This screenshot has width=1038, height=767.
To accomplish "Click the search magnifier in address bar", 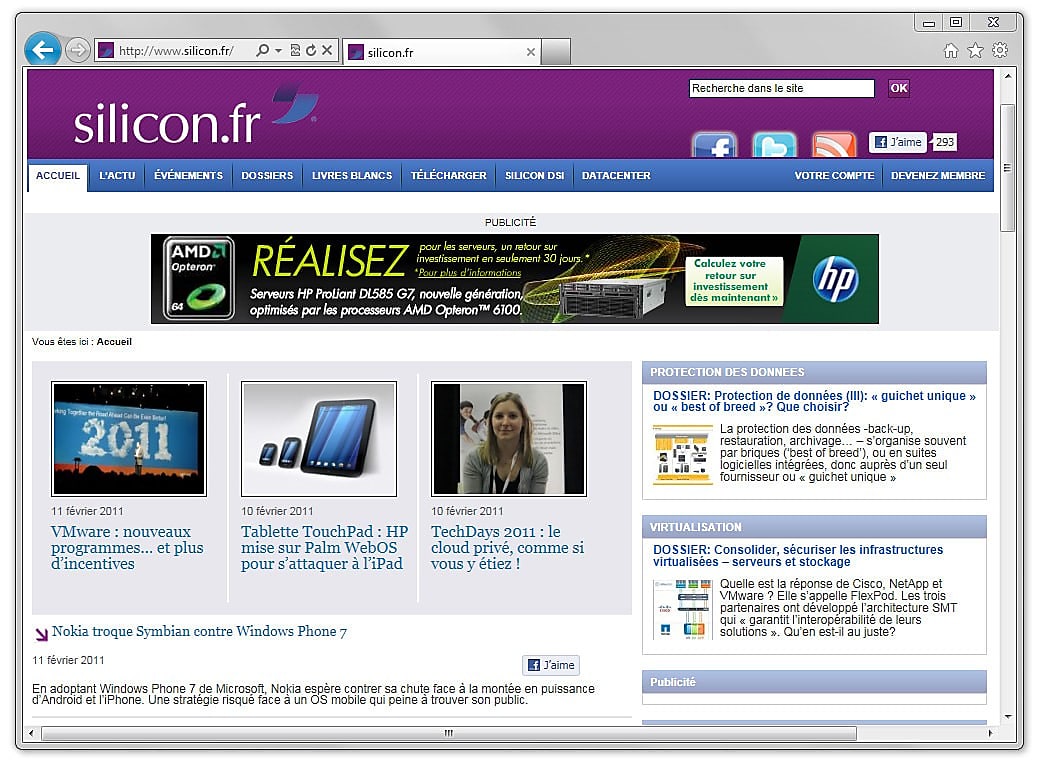I will click(262, 50).
